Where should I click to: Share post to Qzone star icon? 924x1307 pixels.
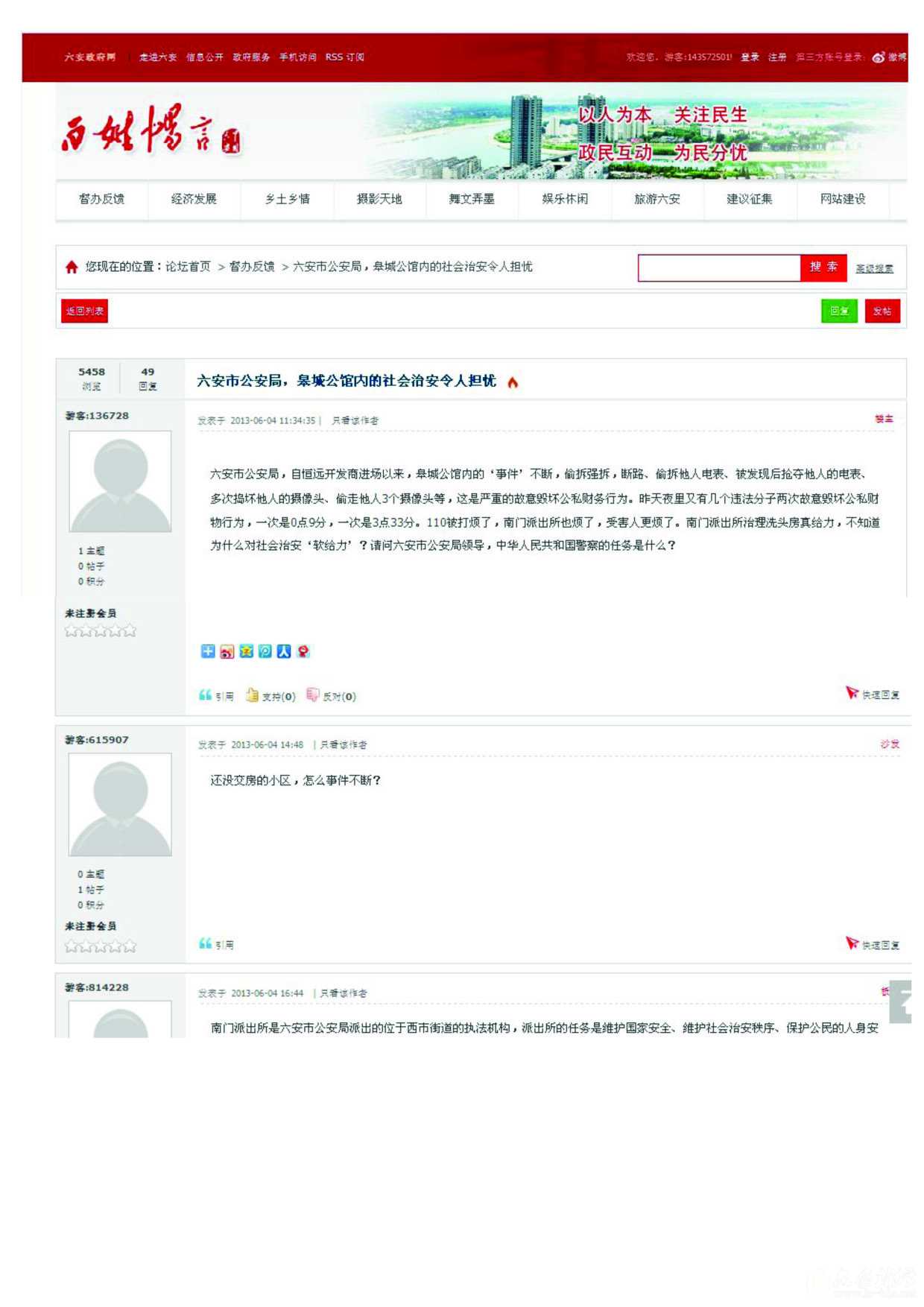(246, 651)
